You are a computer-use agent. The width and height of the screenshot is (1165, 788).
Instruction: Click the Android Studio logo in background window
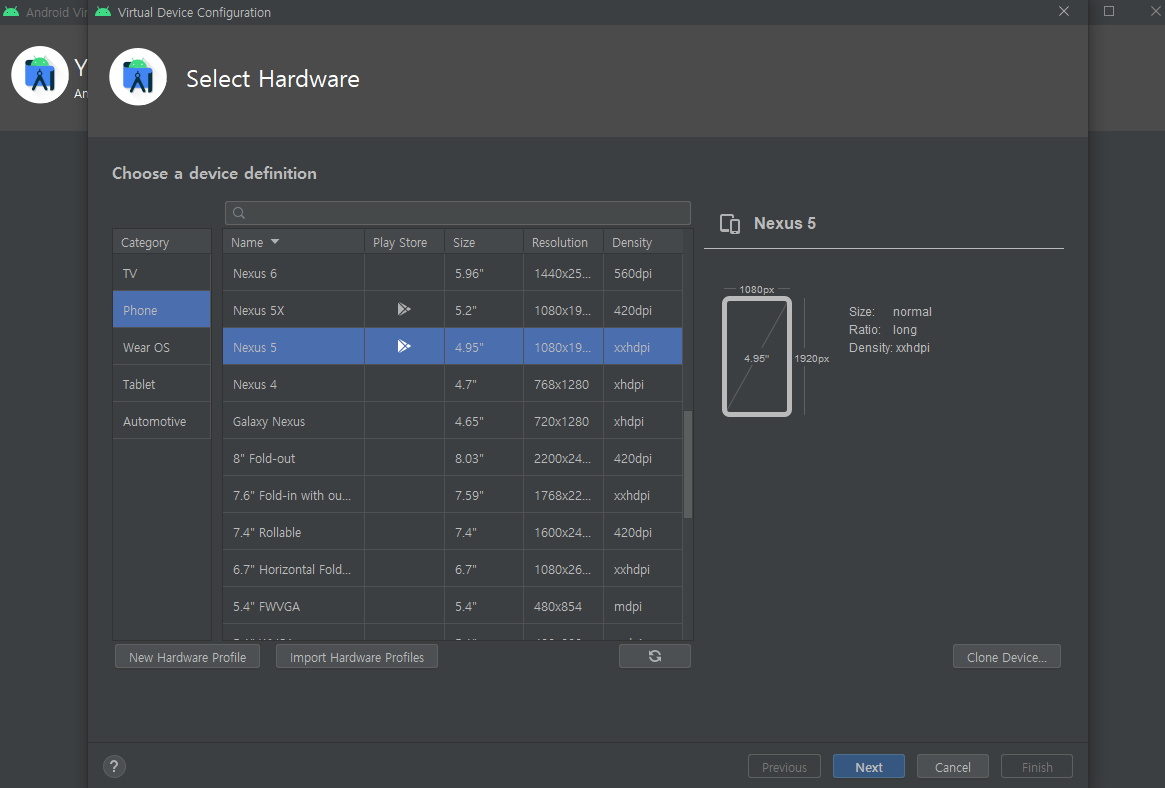40,75
